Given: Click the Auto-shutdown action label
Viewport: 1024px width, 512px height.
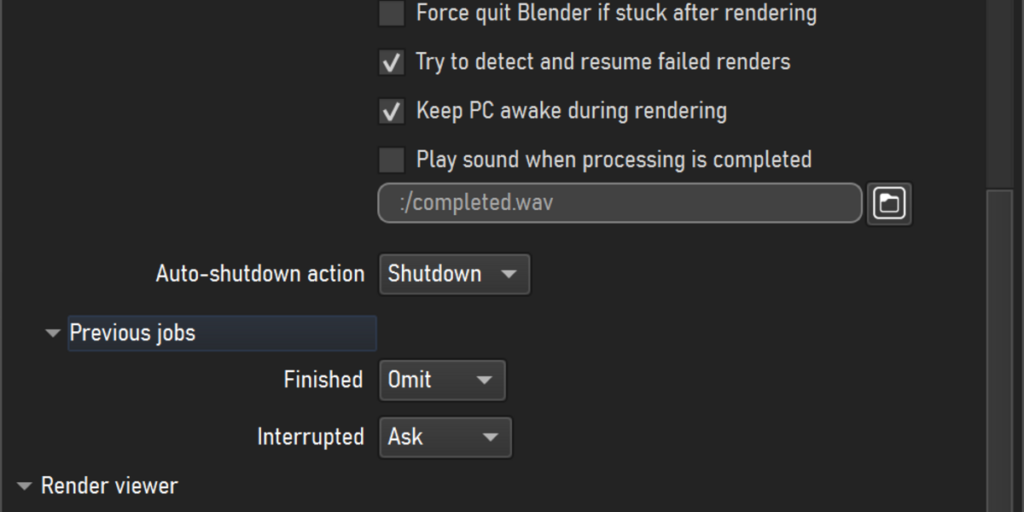Looking at the screenshot, I should click(260, 274).
